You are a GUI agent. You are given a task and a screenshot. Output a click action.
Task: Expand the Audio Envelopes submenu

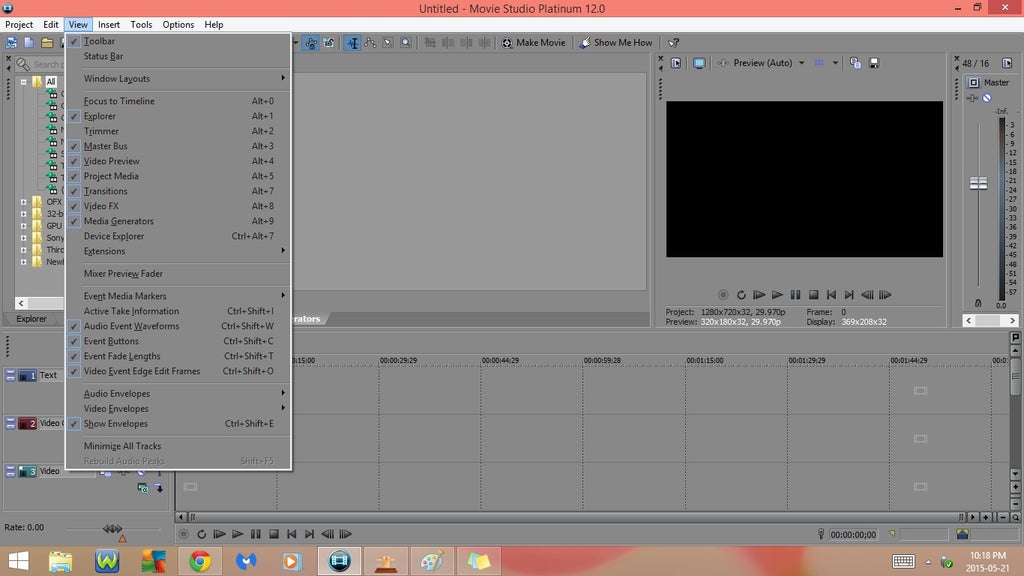117,394
